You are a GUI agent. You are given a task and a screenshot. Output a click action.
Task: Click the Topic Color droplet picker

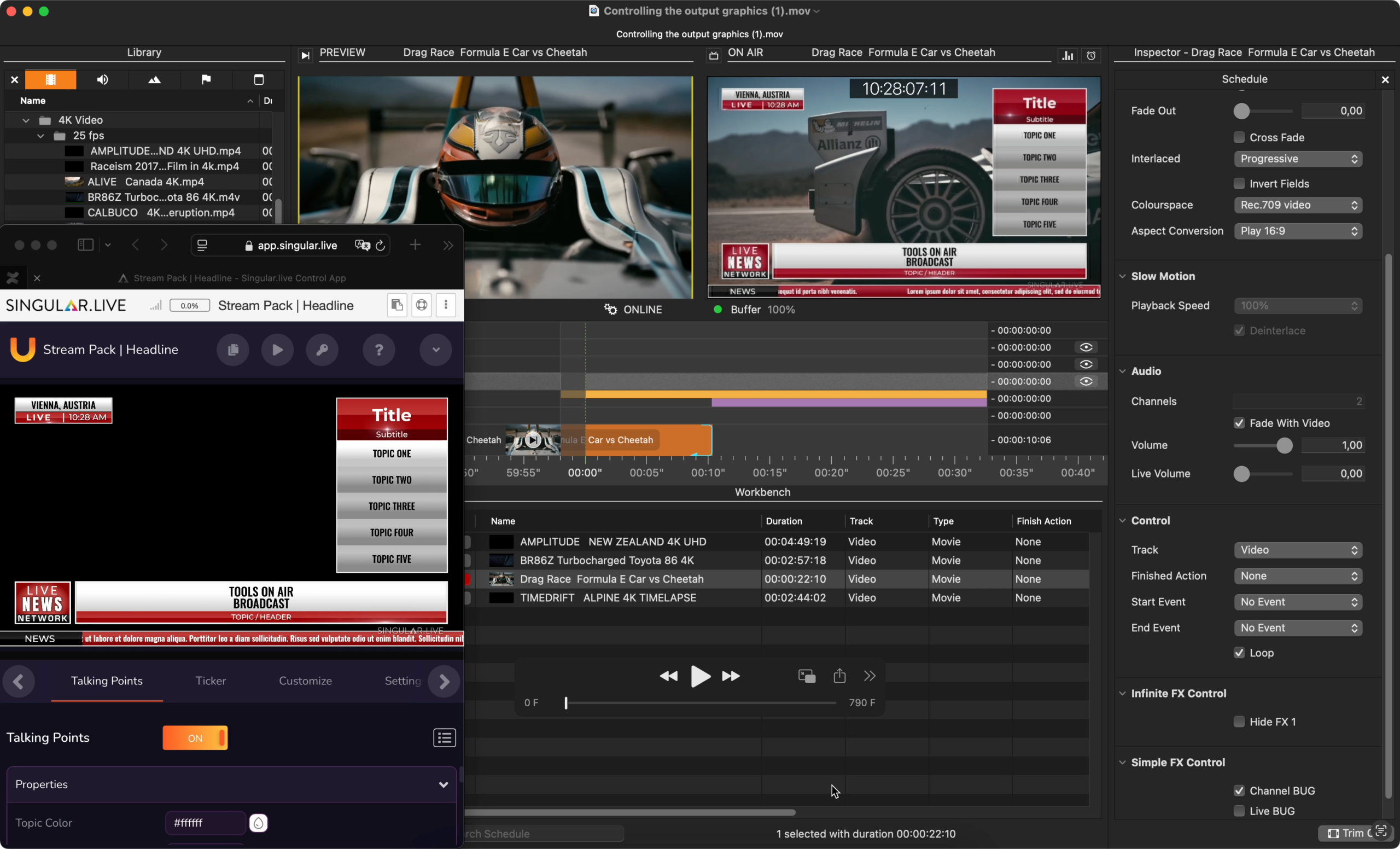coord(259,823)
